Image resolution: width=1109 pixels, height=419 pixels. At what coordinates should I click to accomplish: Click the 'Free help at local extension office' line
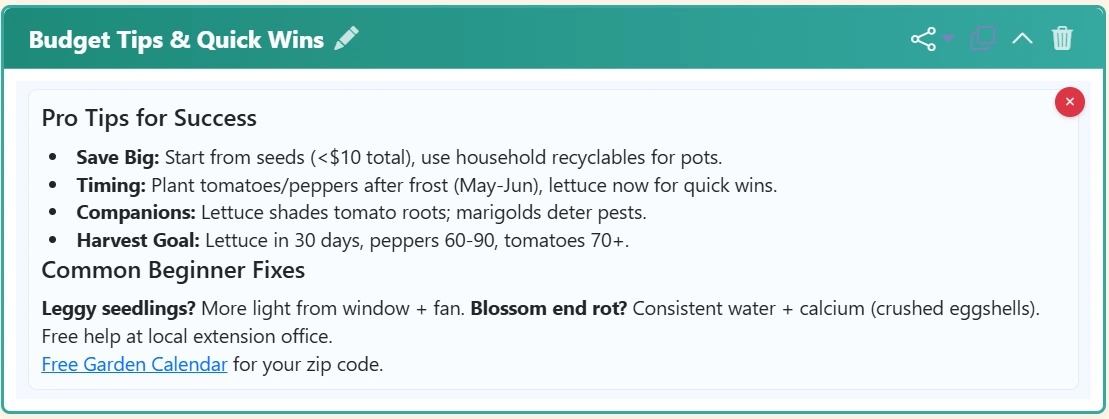click(x=187, y=336)
